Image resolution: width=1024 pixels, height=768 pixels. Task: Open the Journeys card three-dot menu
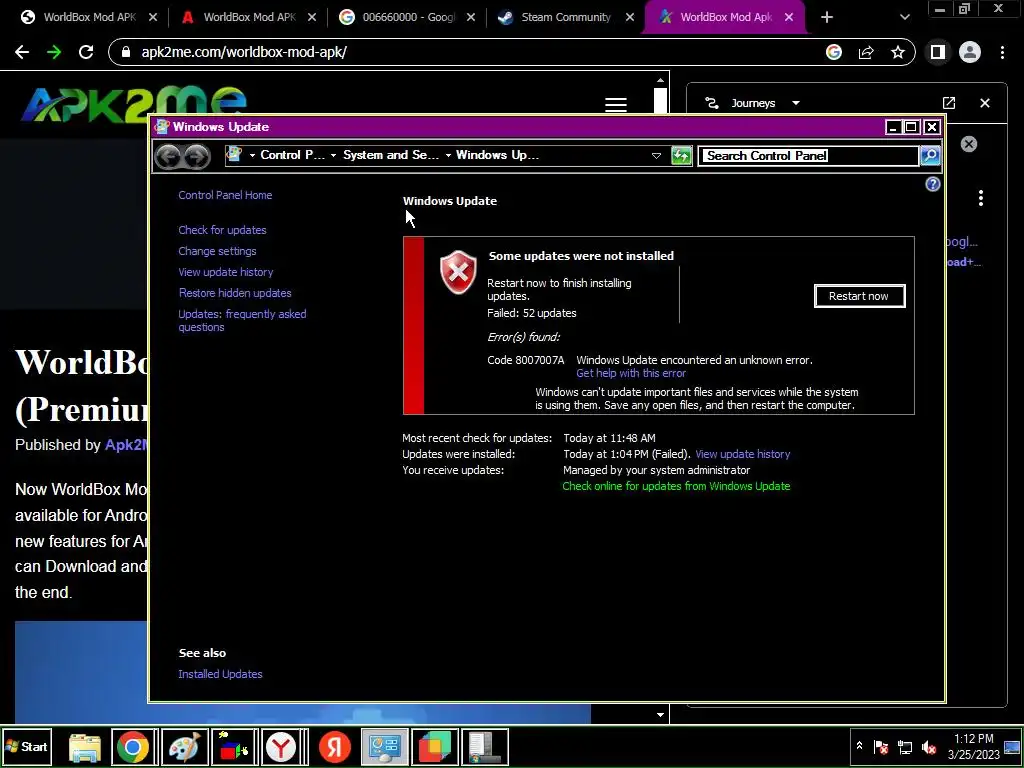click(981, 198)
